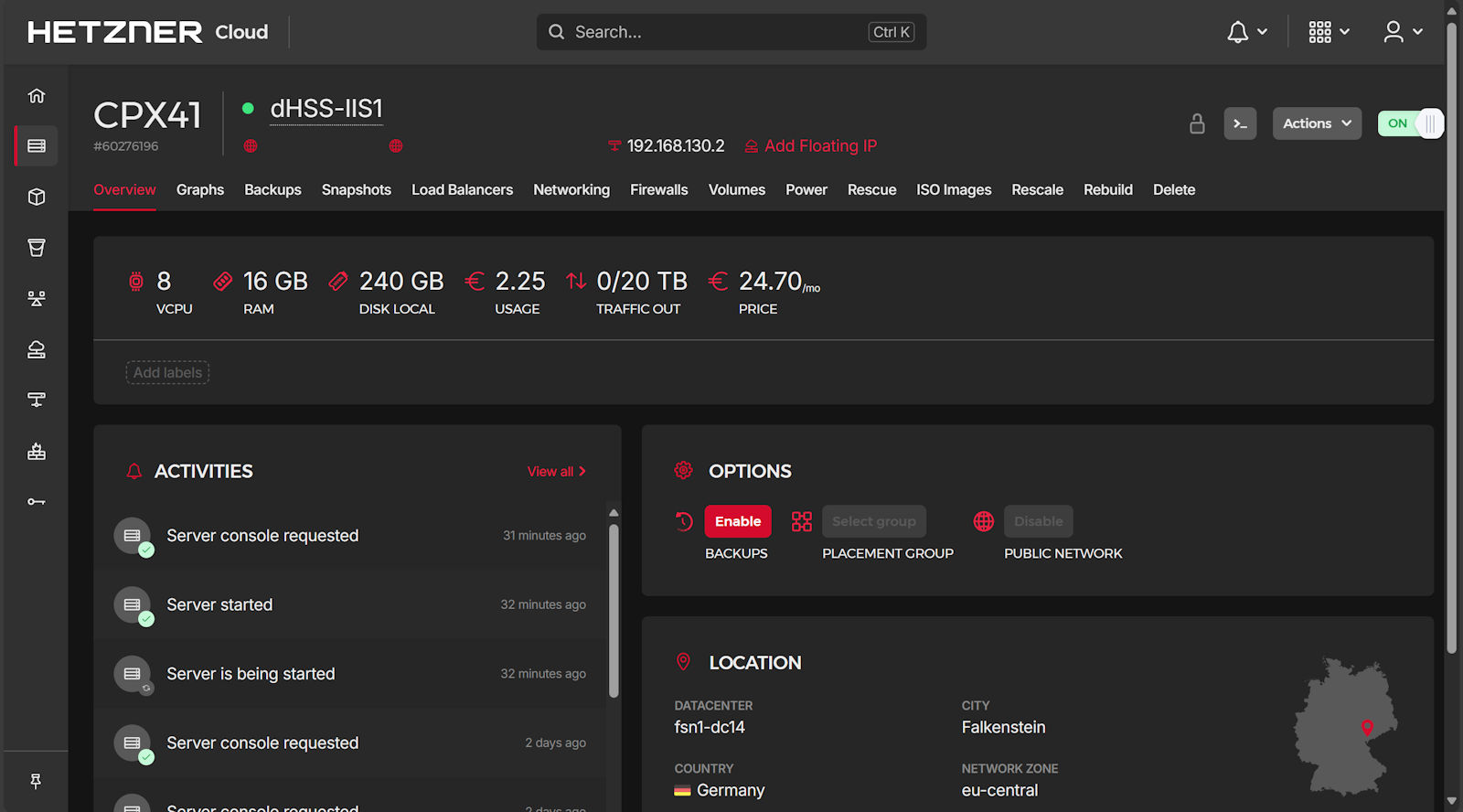Screen dimensions: 1463x812
Task: Click Add labels field
Action: pyautogui.click(x=167, y=372)
